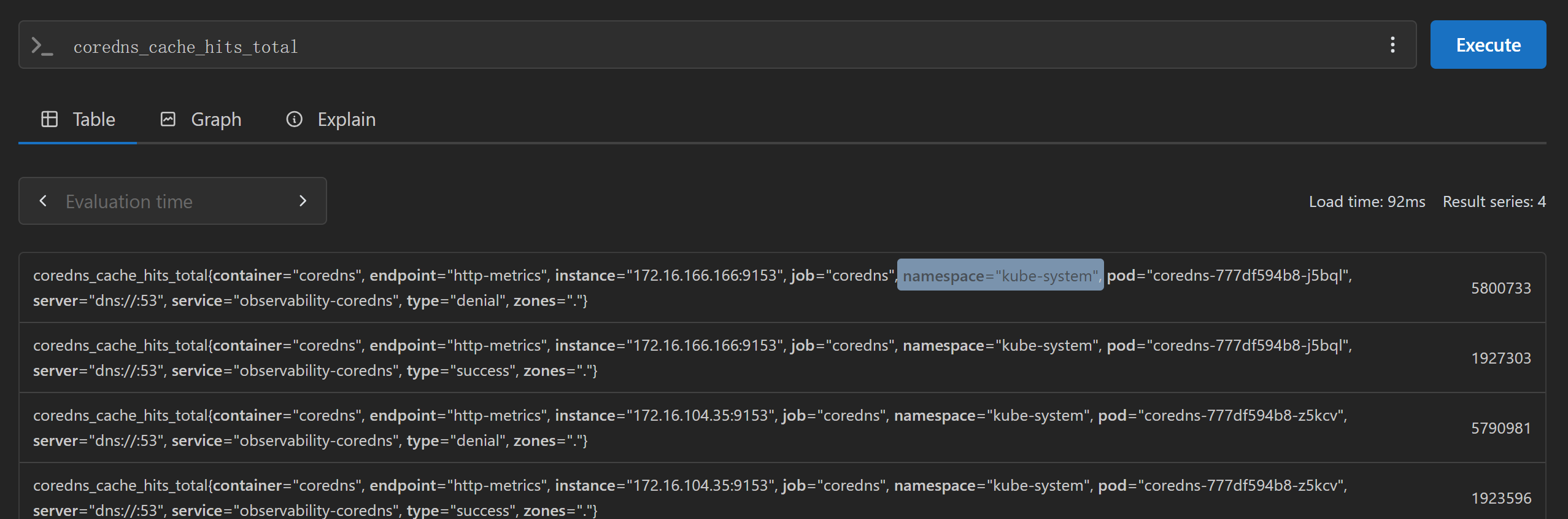Open the Explain tab
The height and width of the screenshot is (519, 1568).
tap(331, 119)
